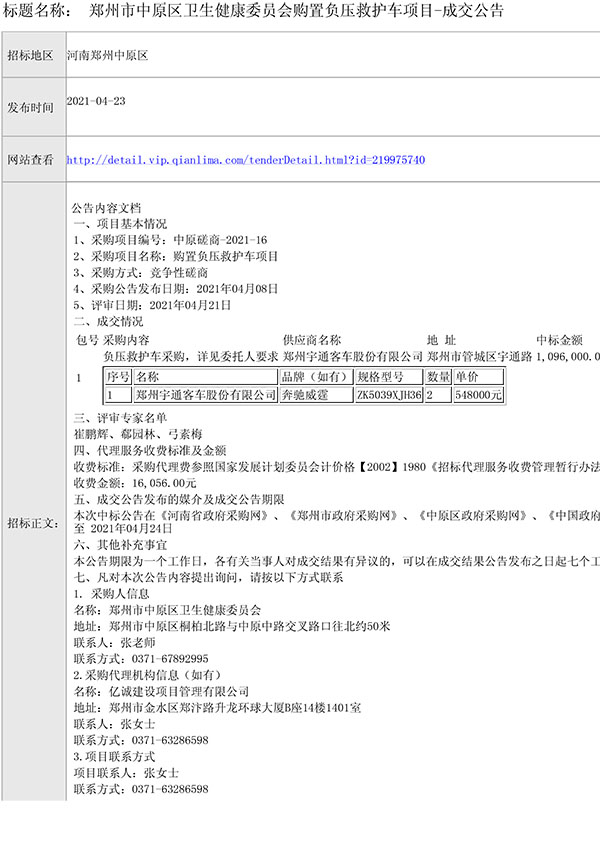Click the 三、评审专家名单 heading
600x841 pixels.
tap(120, 418)
